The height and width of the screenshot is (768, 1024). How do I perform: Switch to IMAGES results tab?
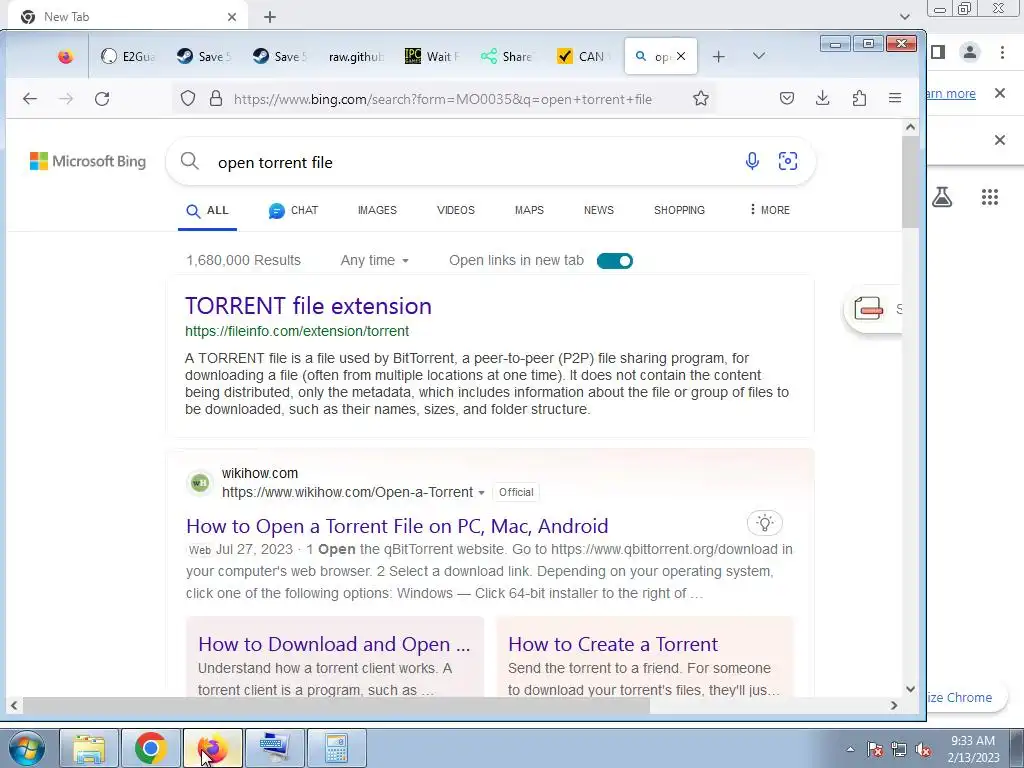click(x=377, y=210)
